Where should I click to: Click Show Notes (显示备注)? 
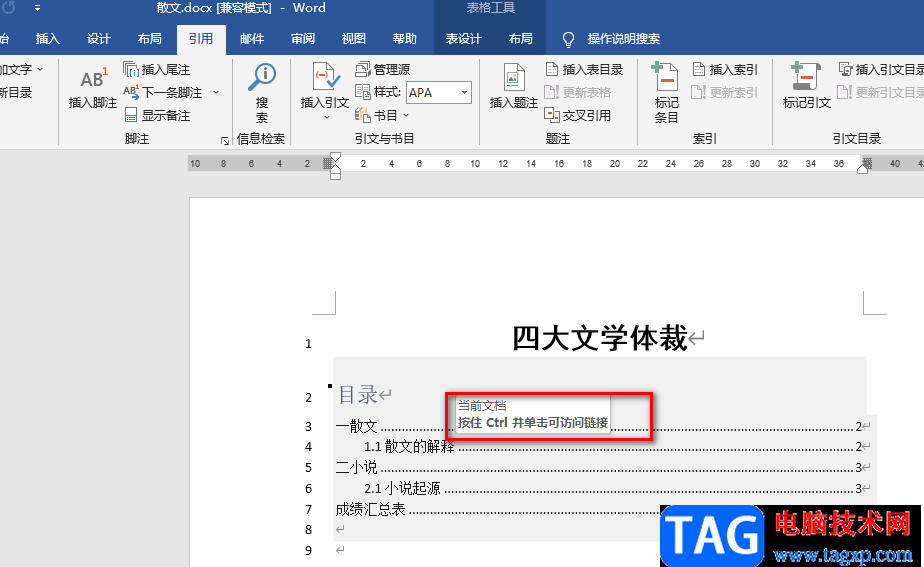157,116
